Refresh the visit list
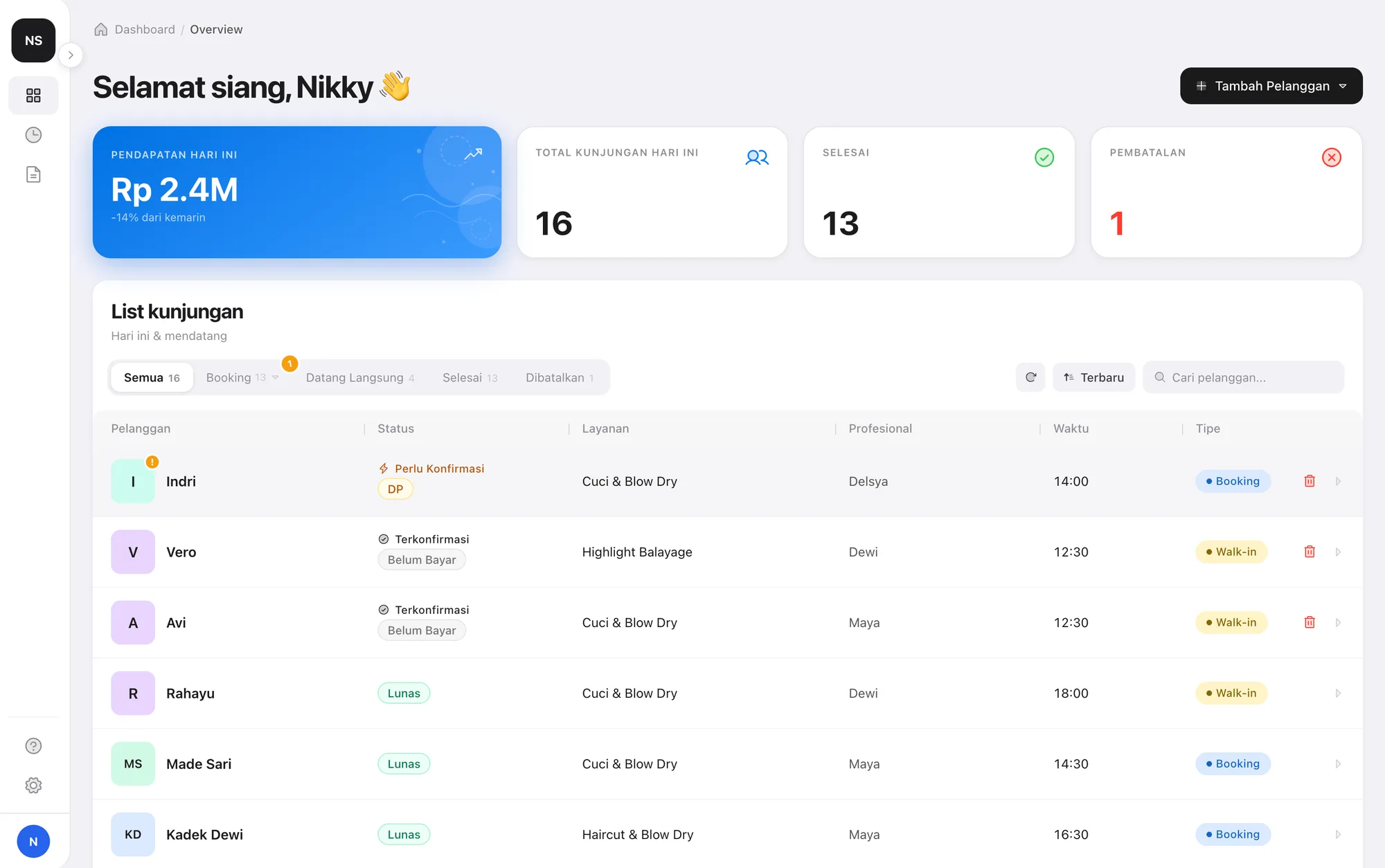1385x868 pixels. pyautogui.click(x=1030, y=377)
